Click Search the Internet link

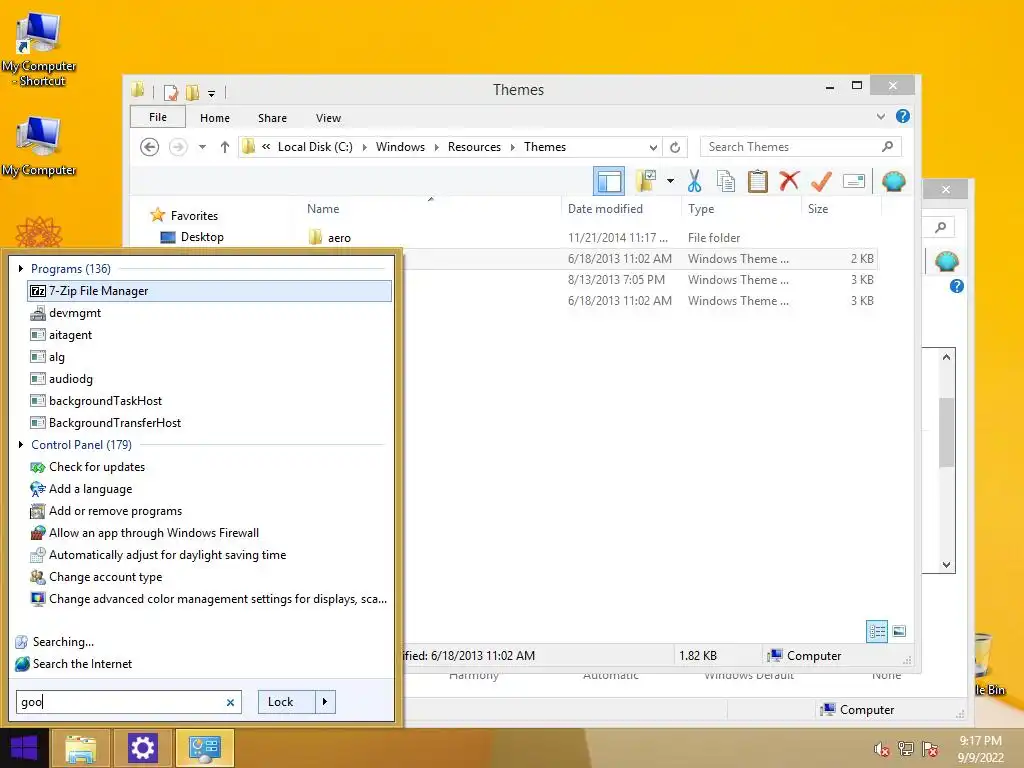tap(82, 664)
